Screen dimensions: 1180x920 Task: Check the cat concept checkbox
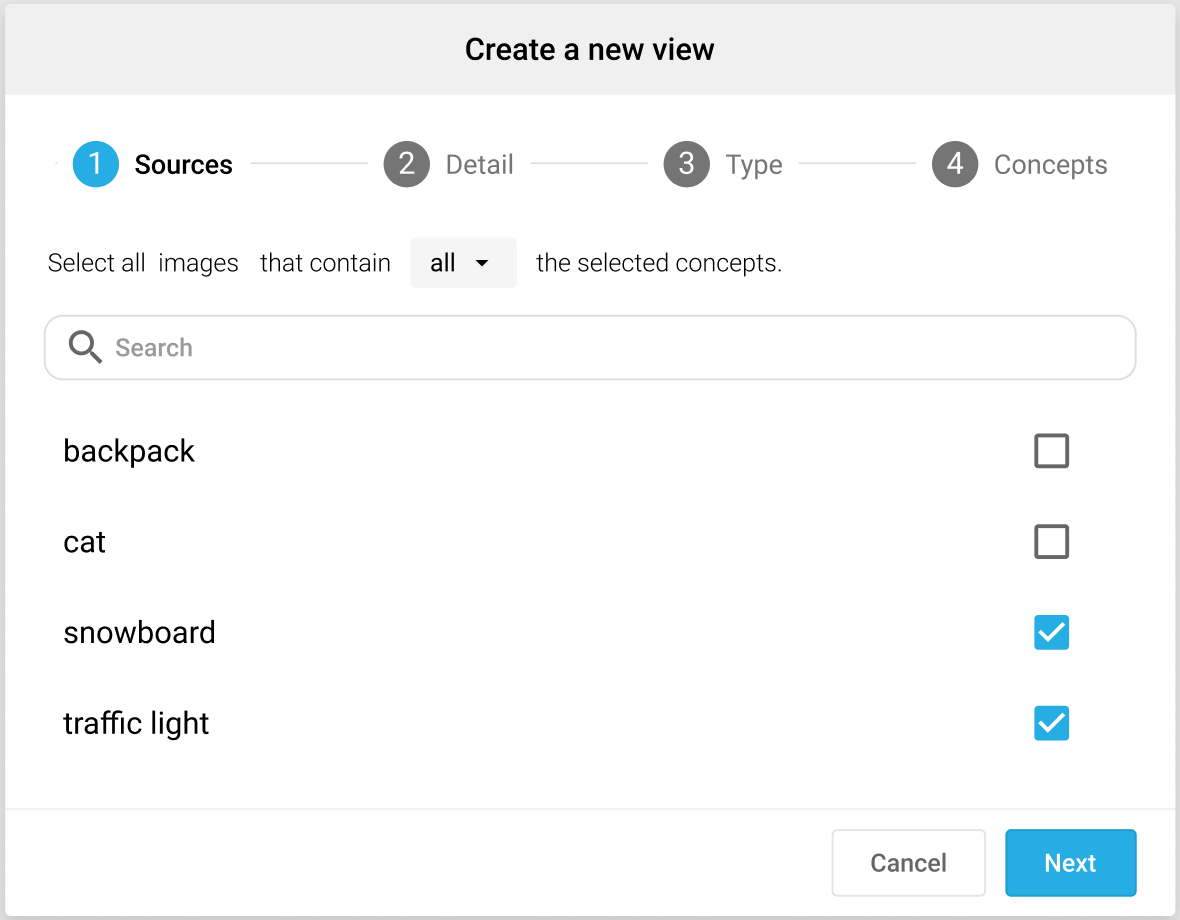point(1051,542)
